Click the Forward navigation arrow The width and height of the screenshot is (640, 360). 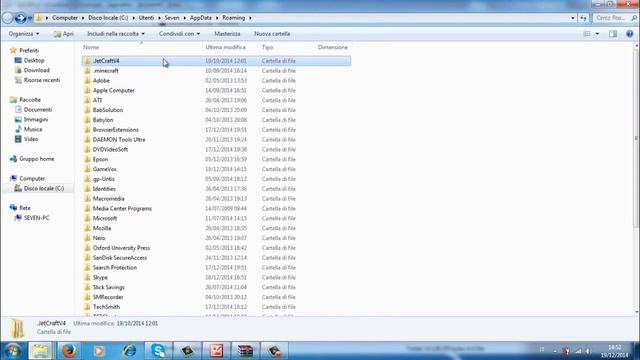pyautogui.click(x=20, y=18)
